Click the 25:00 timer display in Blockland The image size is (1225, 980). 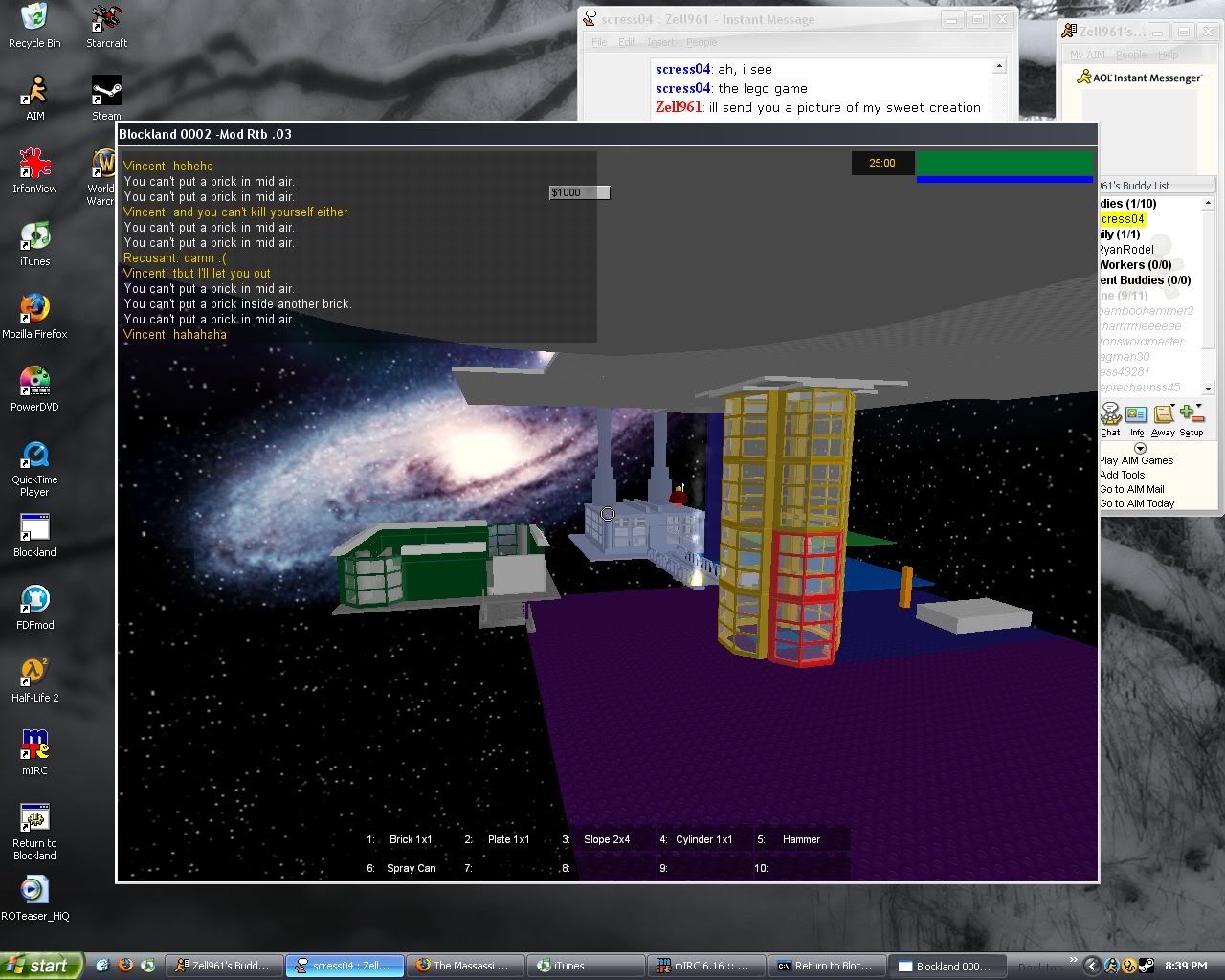tap(882, 163)
